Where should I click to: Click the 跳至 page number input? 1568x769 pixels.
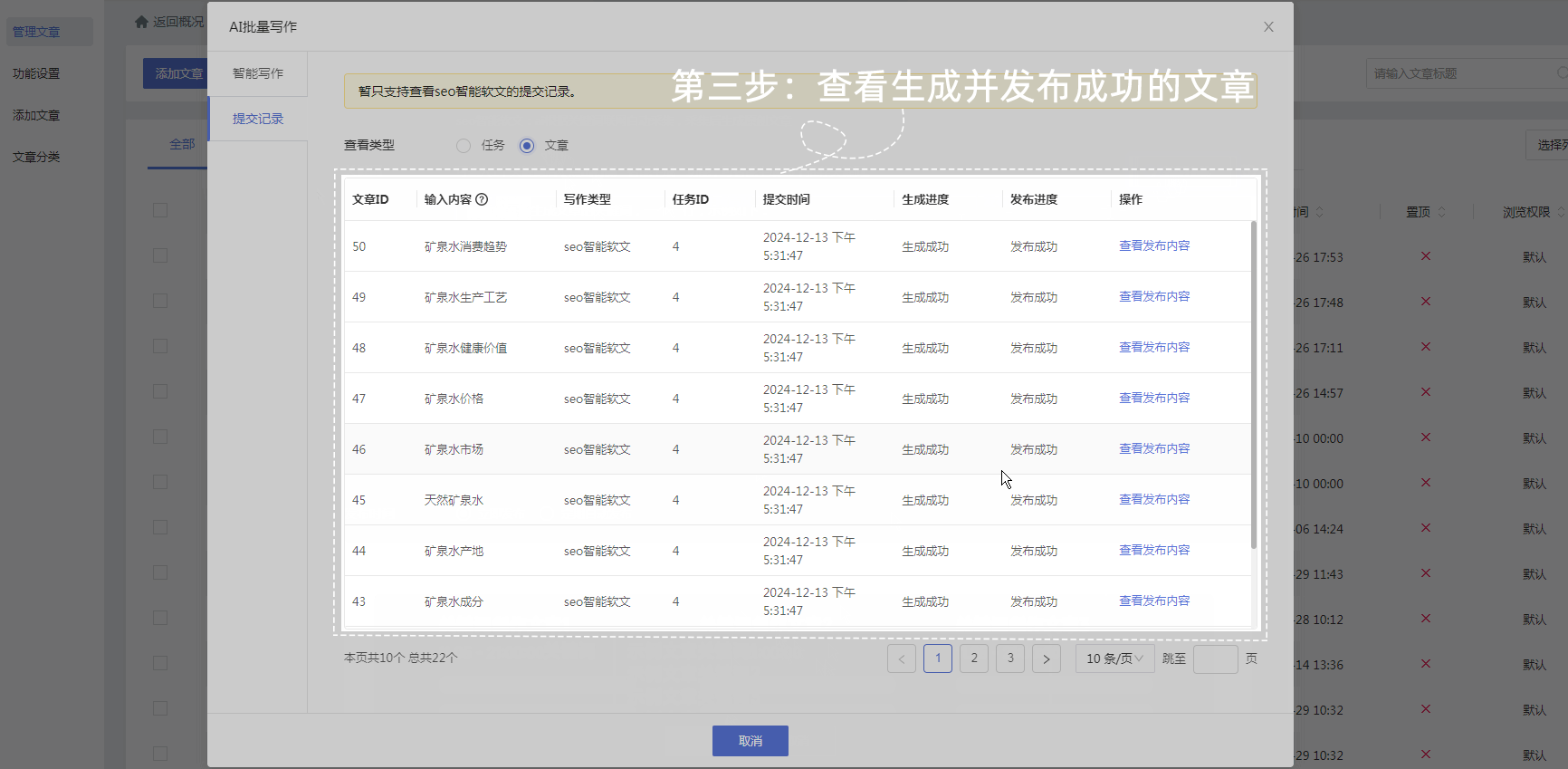pyautogui.click(x=1216, y=658)
